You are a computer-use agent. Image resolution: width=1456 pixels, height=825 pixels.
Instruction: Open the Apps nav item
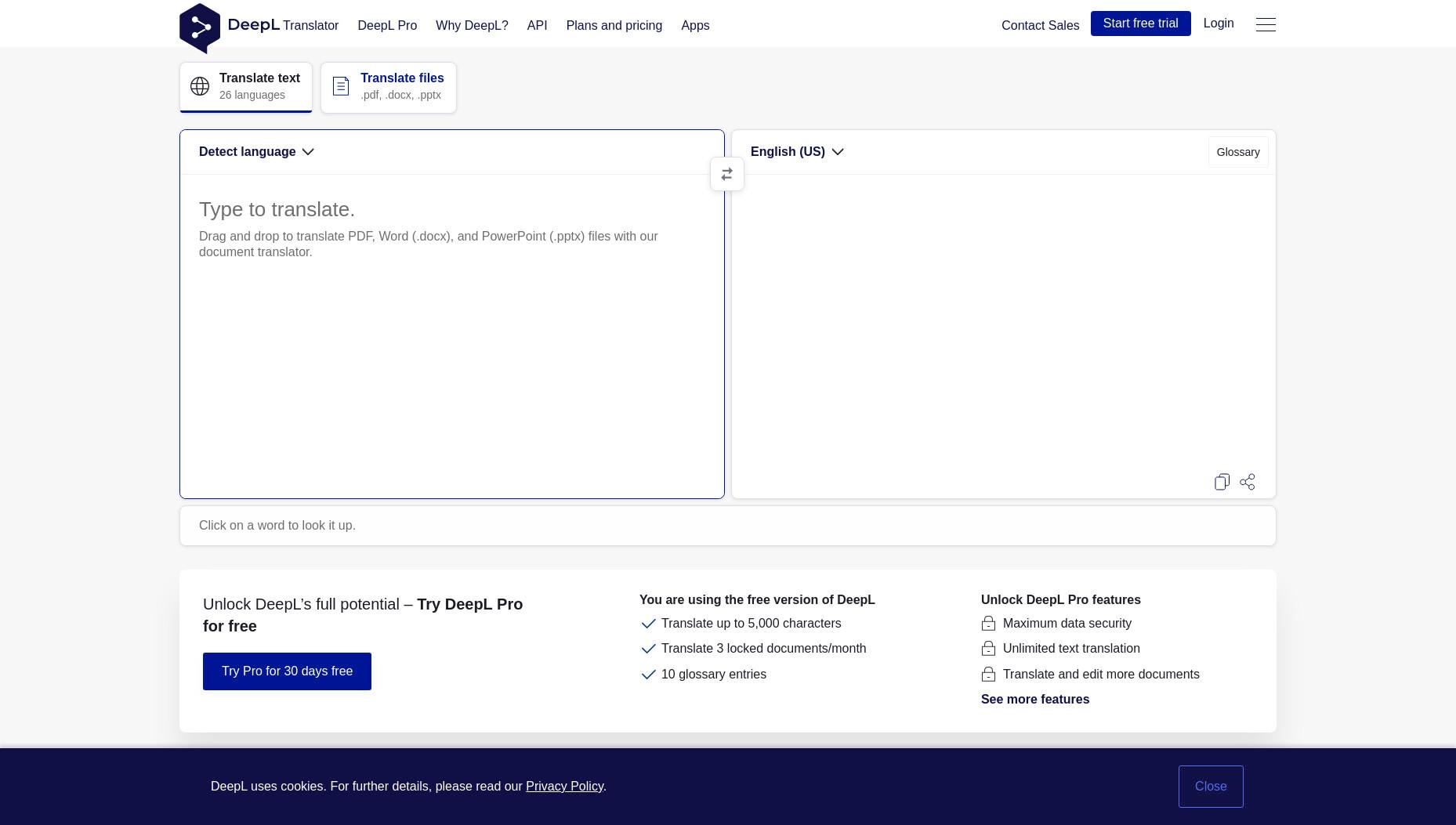[695, 26]
